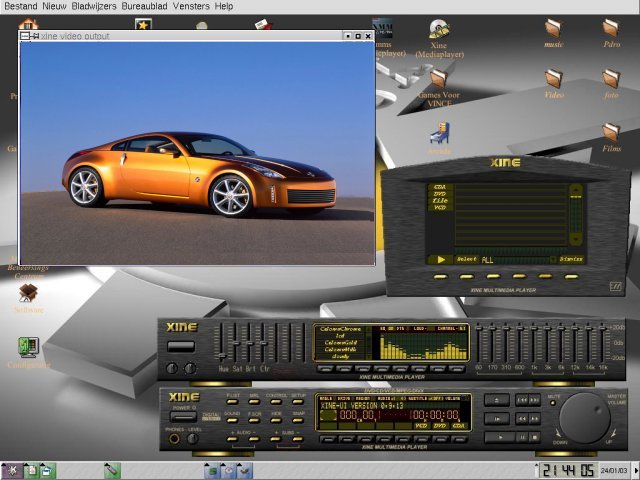The width and height of the screenshot is (640, 480).
Task: Toggle fullscreen with F.SCR button
Action: [x=254, y=420]
